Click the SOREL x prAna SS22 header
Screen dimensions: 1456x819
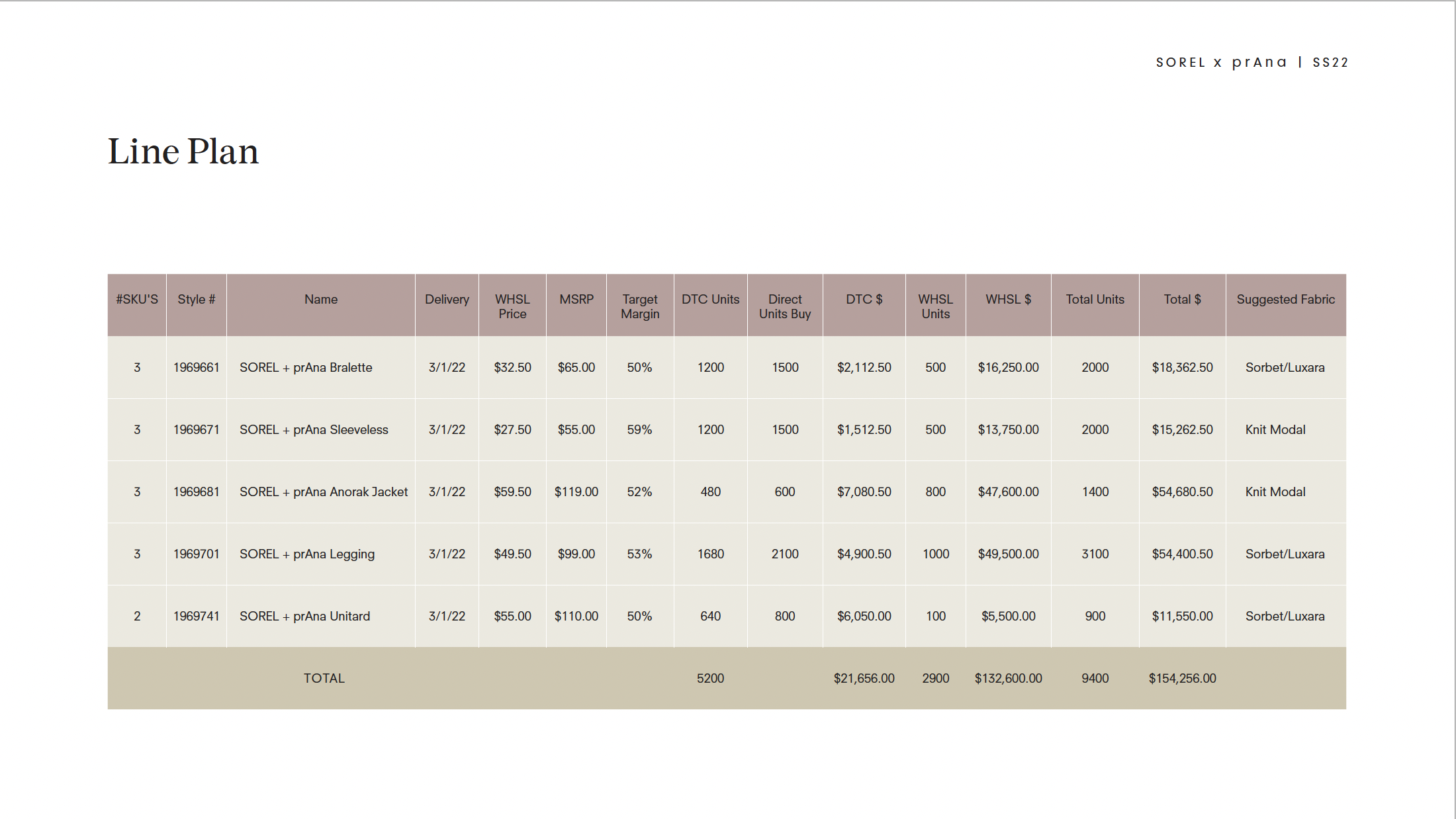[1251, 62]
